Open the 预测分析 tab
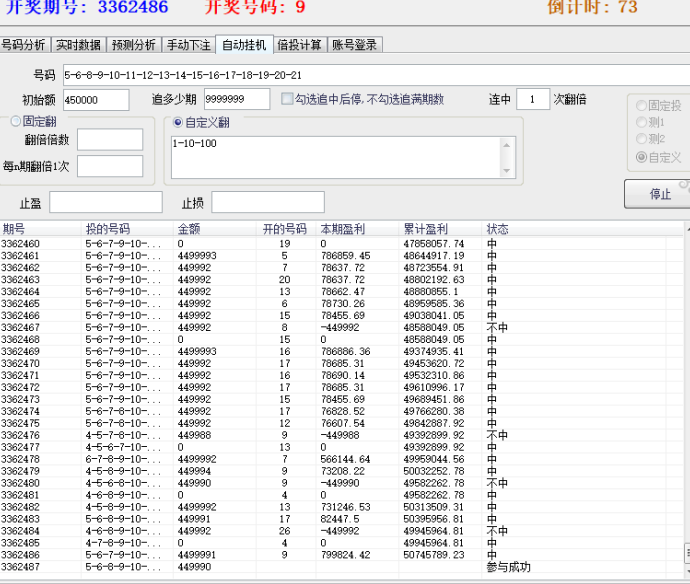This screenshot has width=690, height=584. coord(134,45)
